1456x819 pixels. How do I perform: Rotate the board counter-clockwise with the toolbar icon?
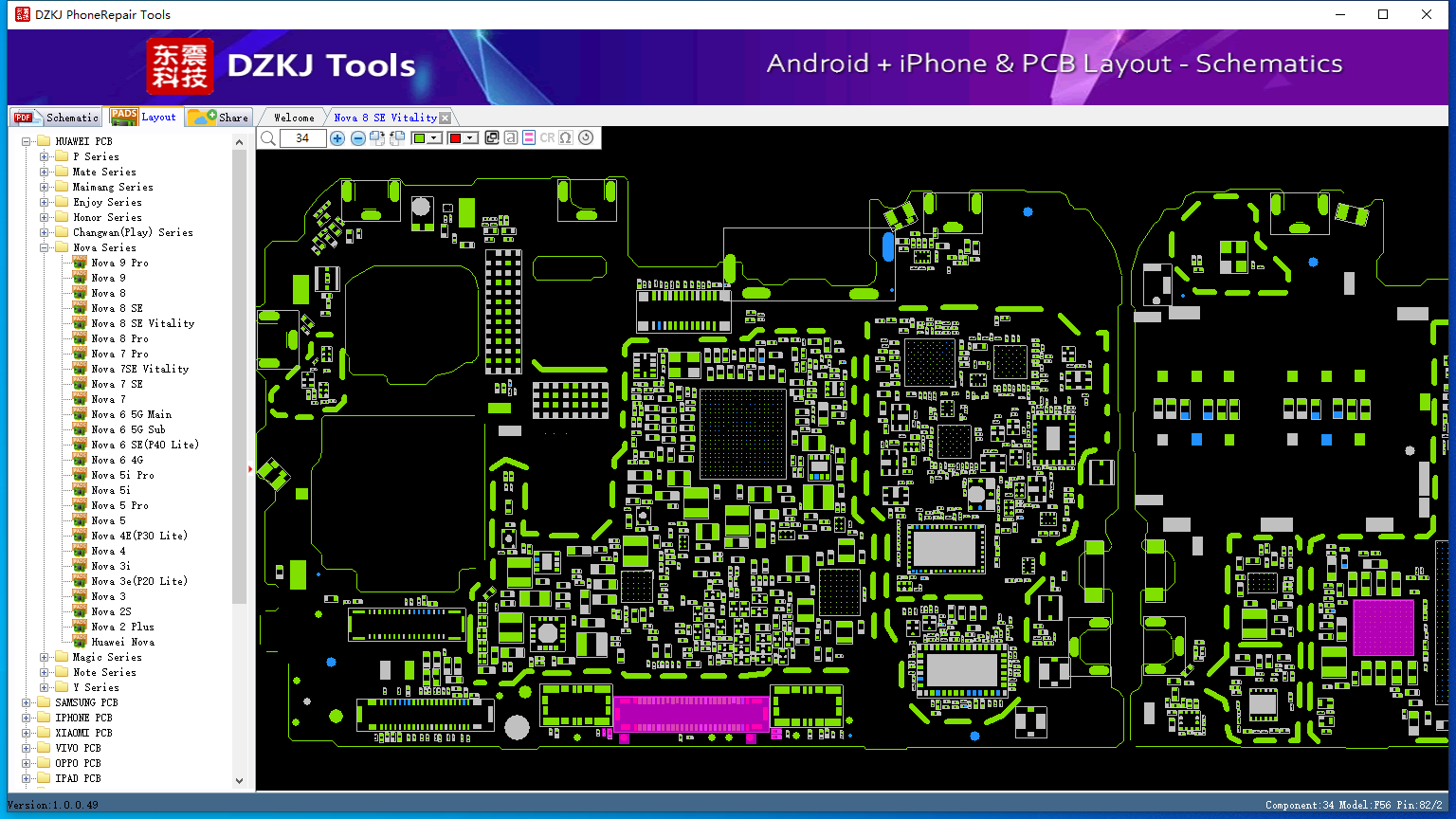point(397,138)
